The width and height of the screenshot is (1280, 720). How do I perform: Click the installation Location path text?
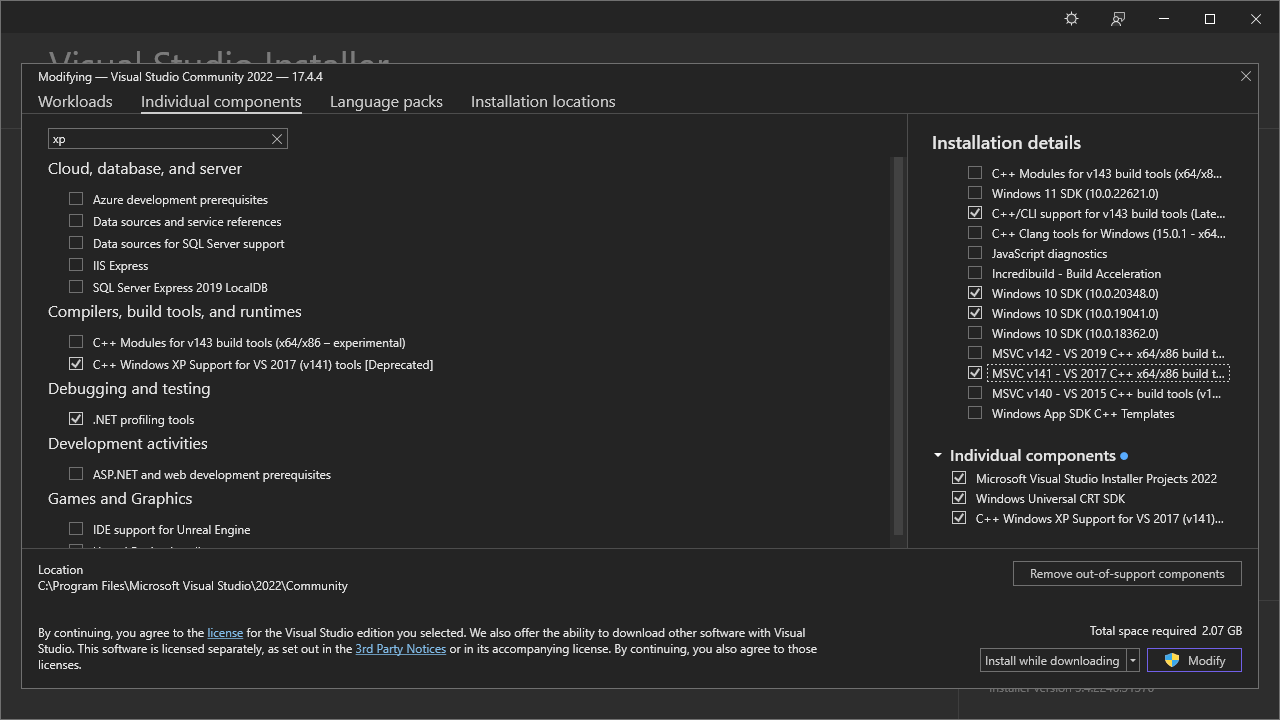point(193,586)
